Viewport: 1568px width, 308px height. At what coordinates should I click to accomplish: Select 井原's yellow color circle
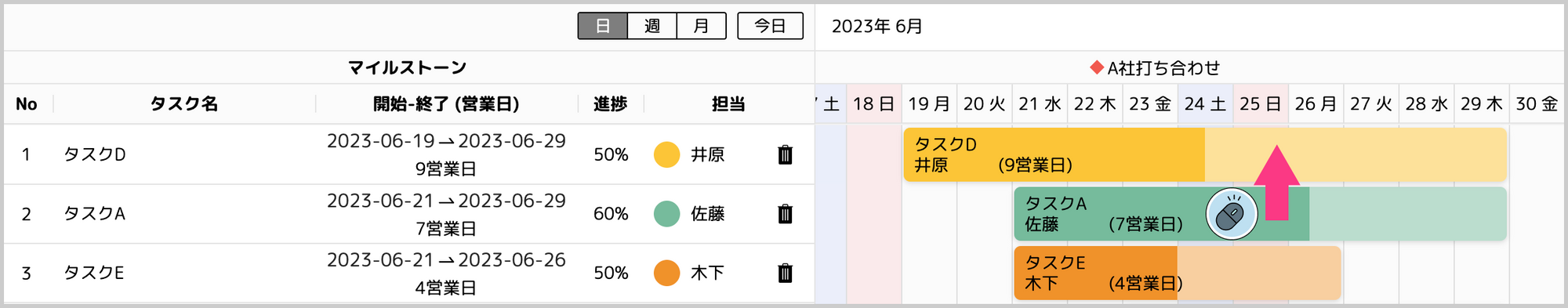[666, 154]
